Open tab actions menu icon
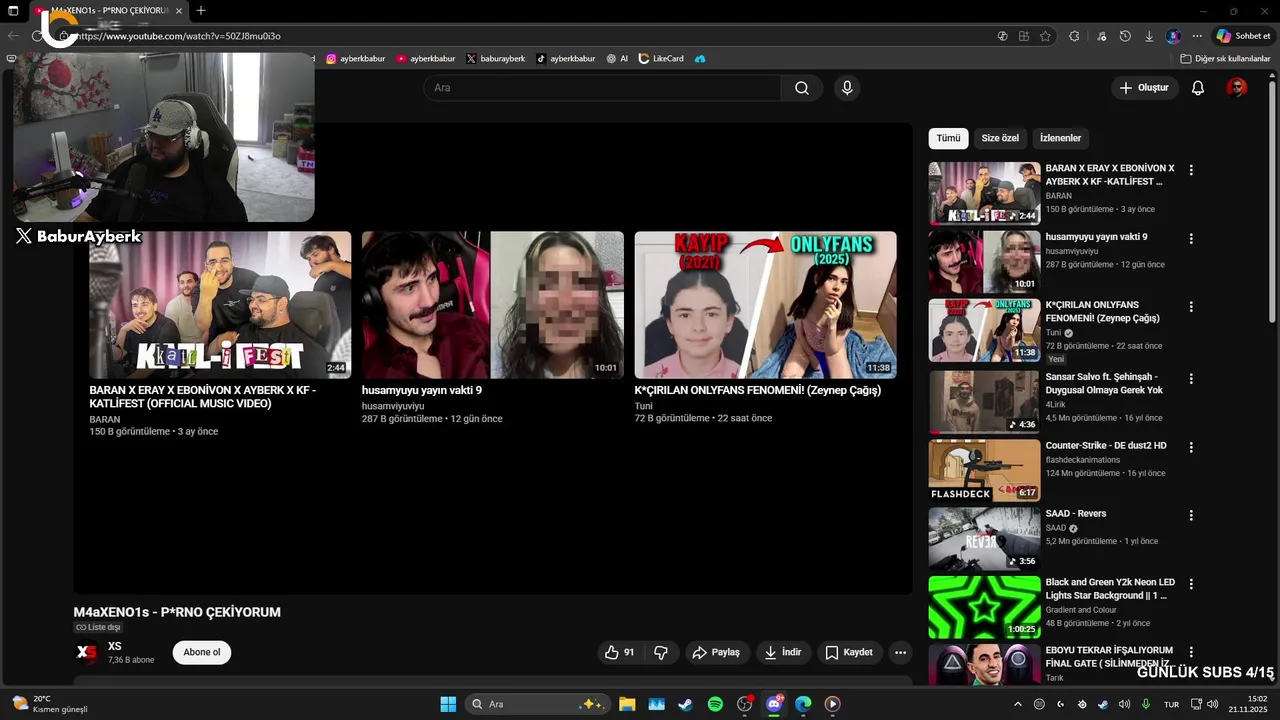The width and height of the screenshot is (1280, 720). click(x=13, y=11)
